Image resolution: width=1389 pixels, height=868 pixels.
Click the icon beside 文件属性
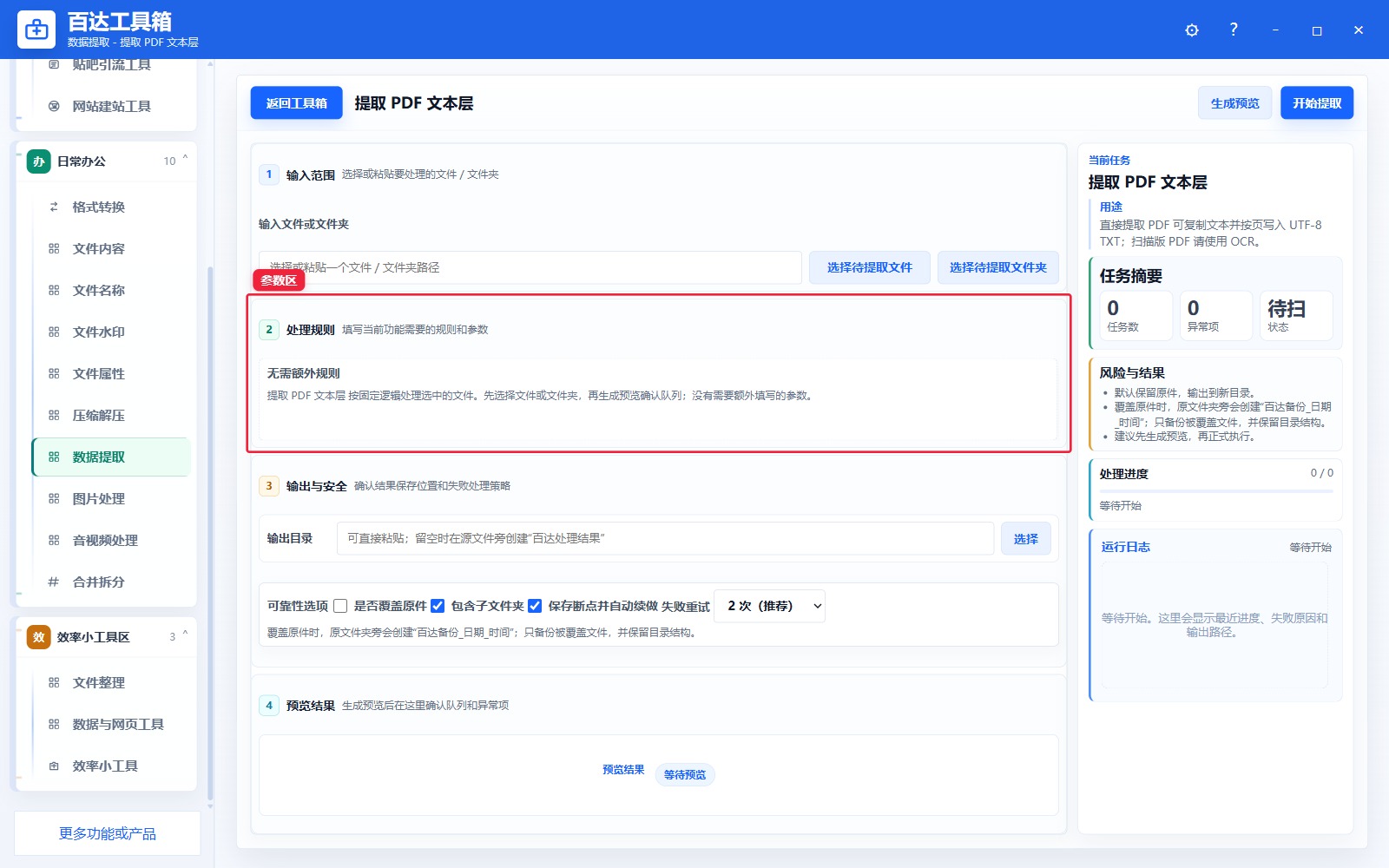point(54,373)
